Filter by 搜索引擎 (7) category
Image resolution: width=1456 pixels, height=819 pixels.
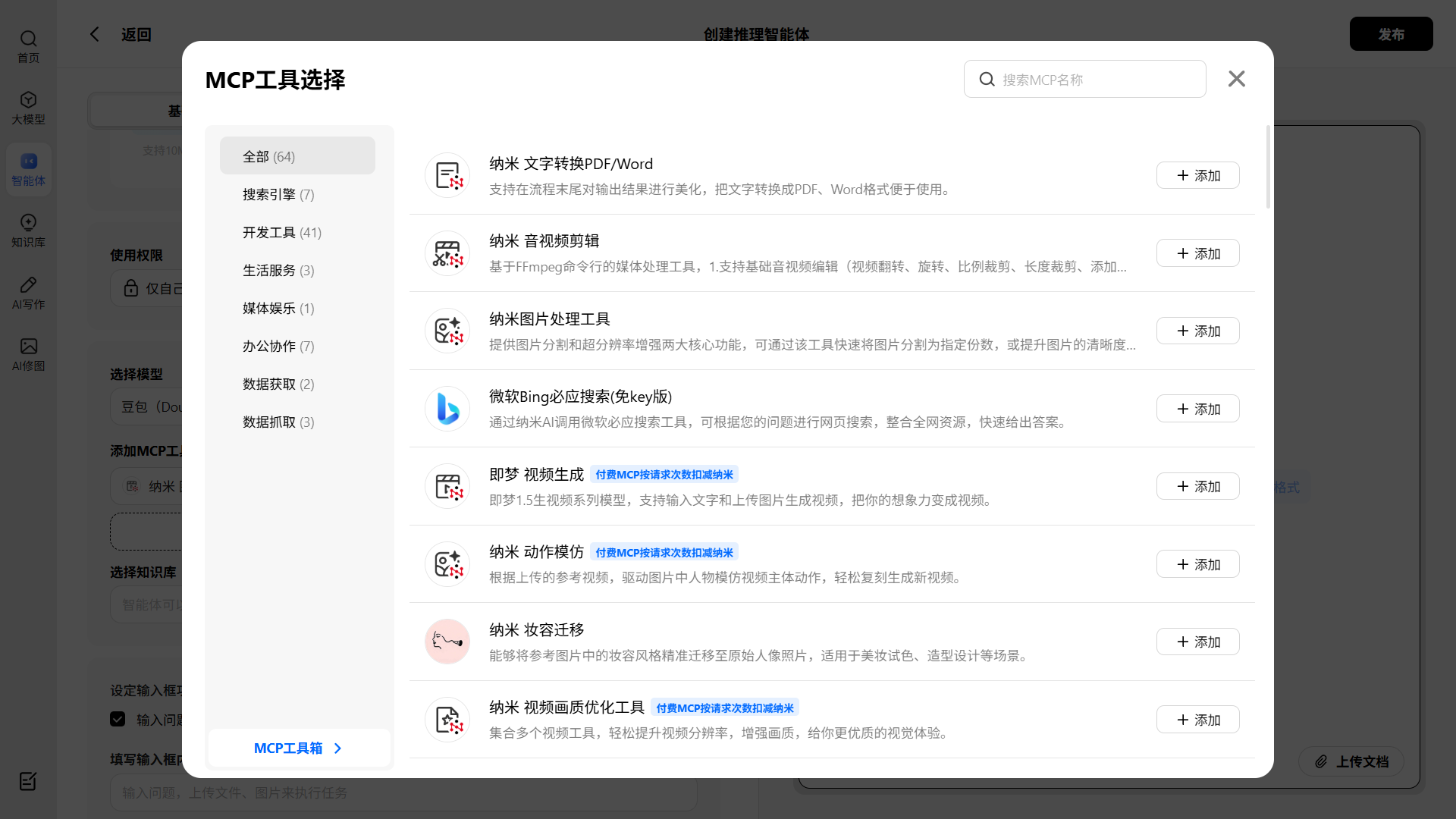(278, 195)
